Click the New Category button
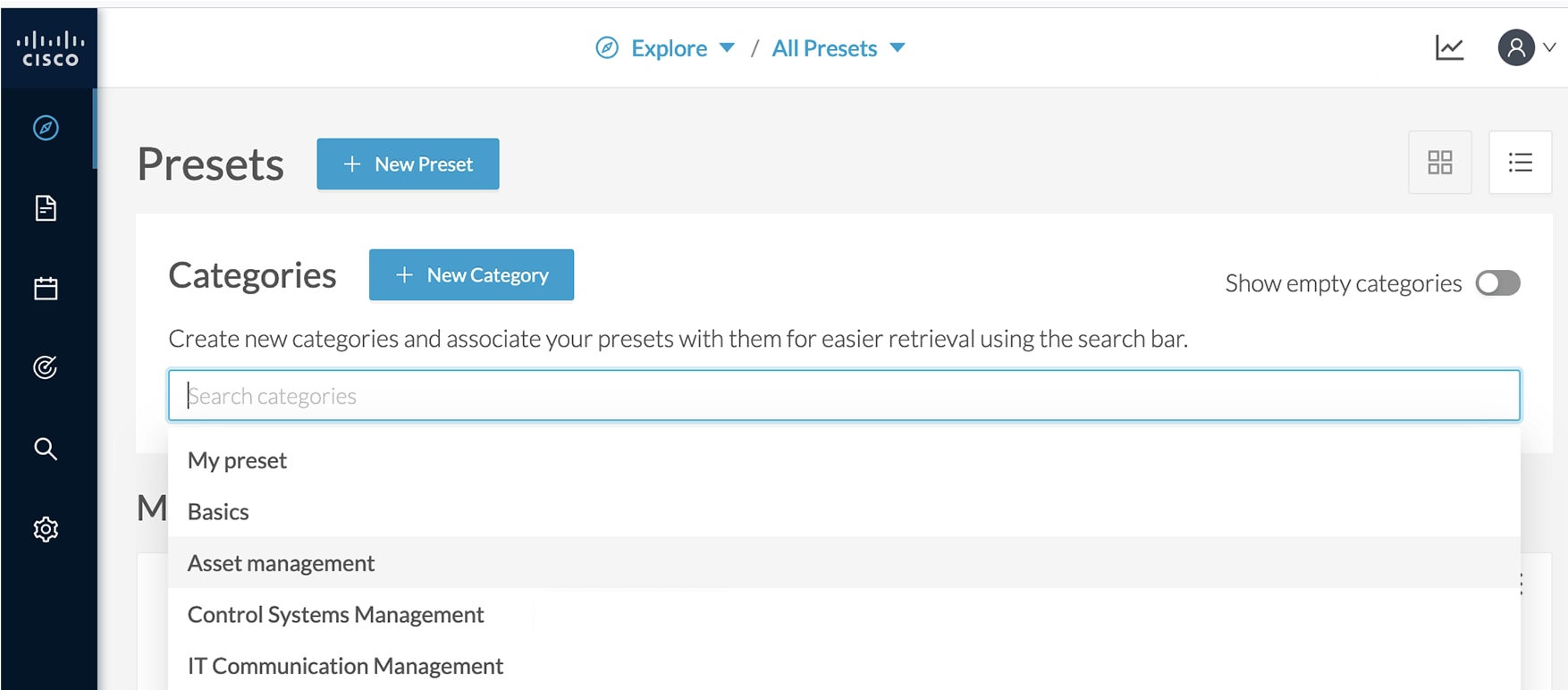Image resolution: width=1568 pixels, height=690 pixels. (x=471, y=274)
